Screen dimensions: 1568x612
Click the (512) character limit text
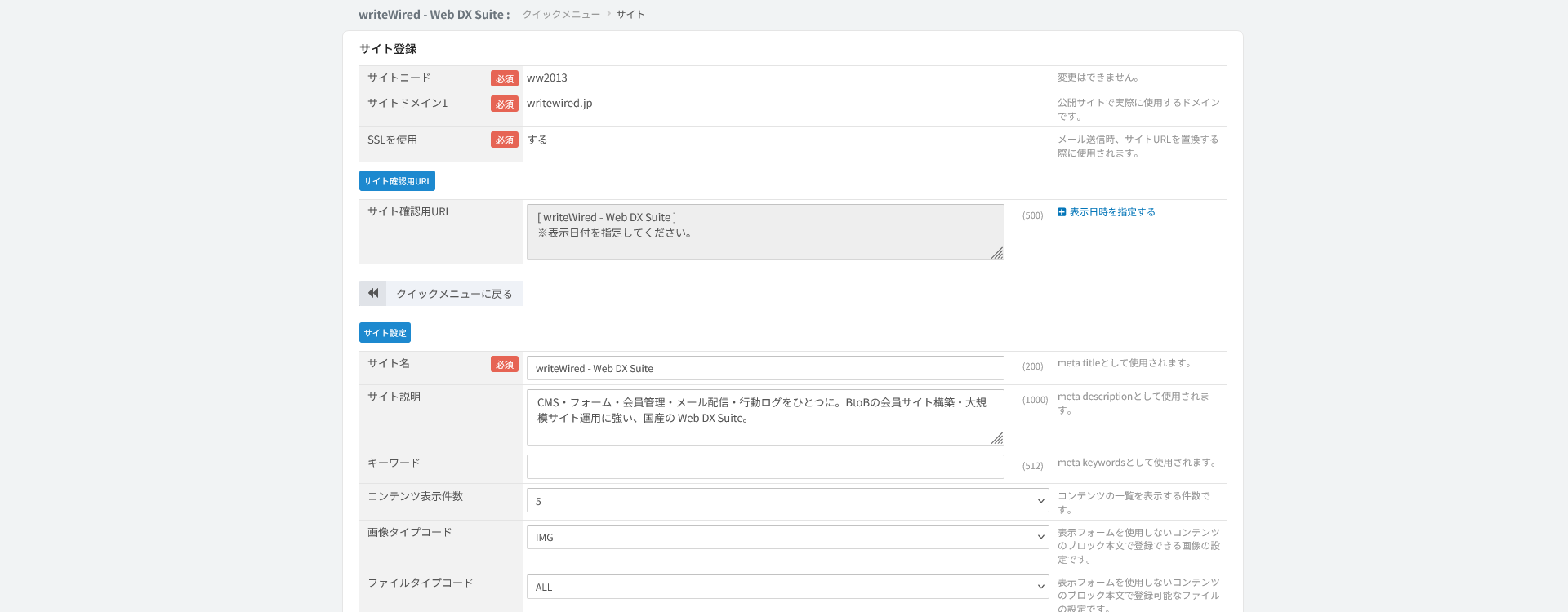[x=1032, y=466]
